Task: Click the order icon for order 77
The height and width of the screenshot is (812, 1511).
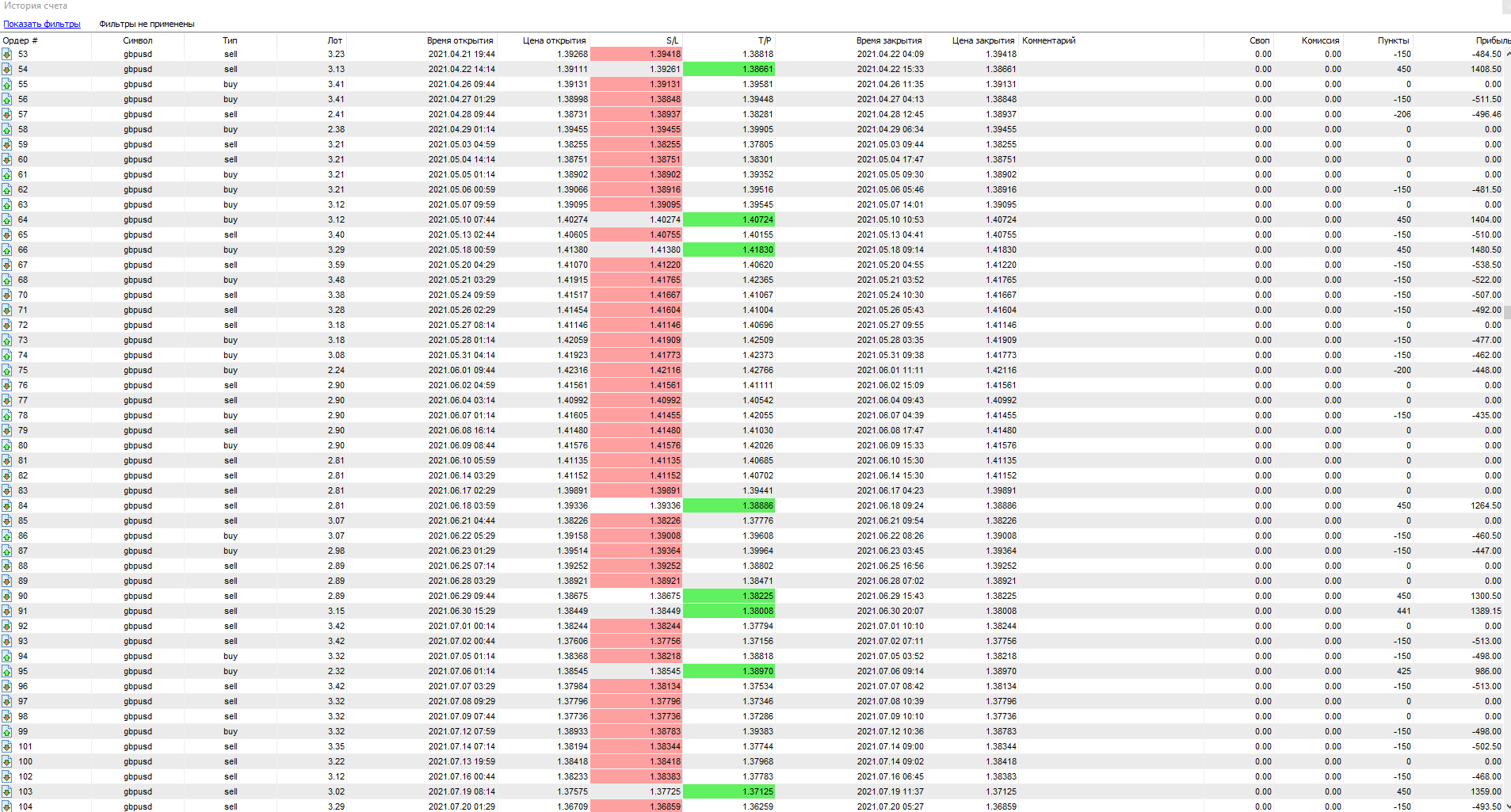Action: (x=6, y=401)
